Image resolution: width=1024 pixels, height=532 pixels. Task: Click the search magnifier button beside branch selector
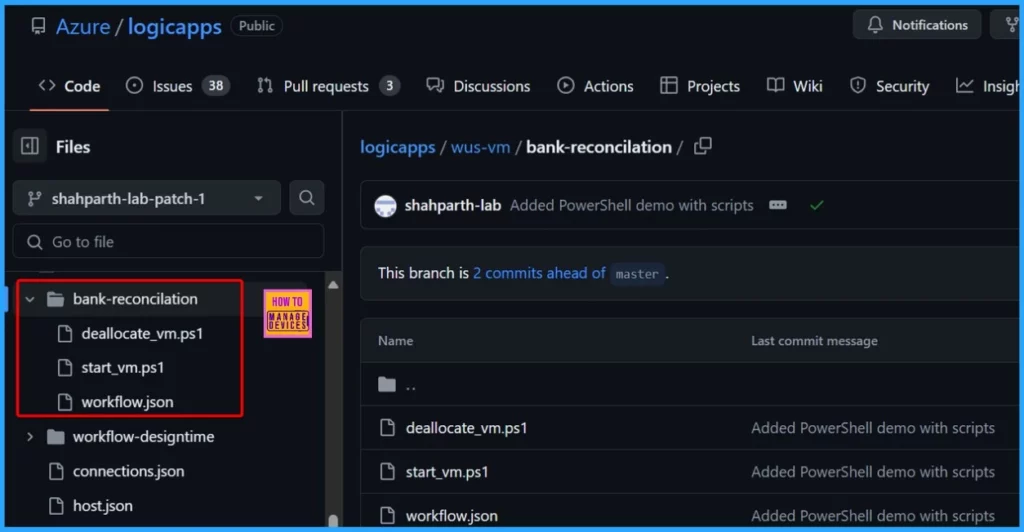(306, 198)
